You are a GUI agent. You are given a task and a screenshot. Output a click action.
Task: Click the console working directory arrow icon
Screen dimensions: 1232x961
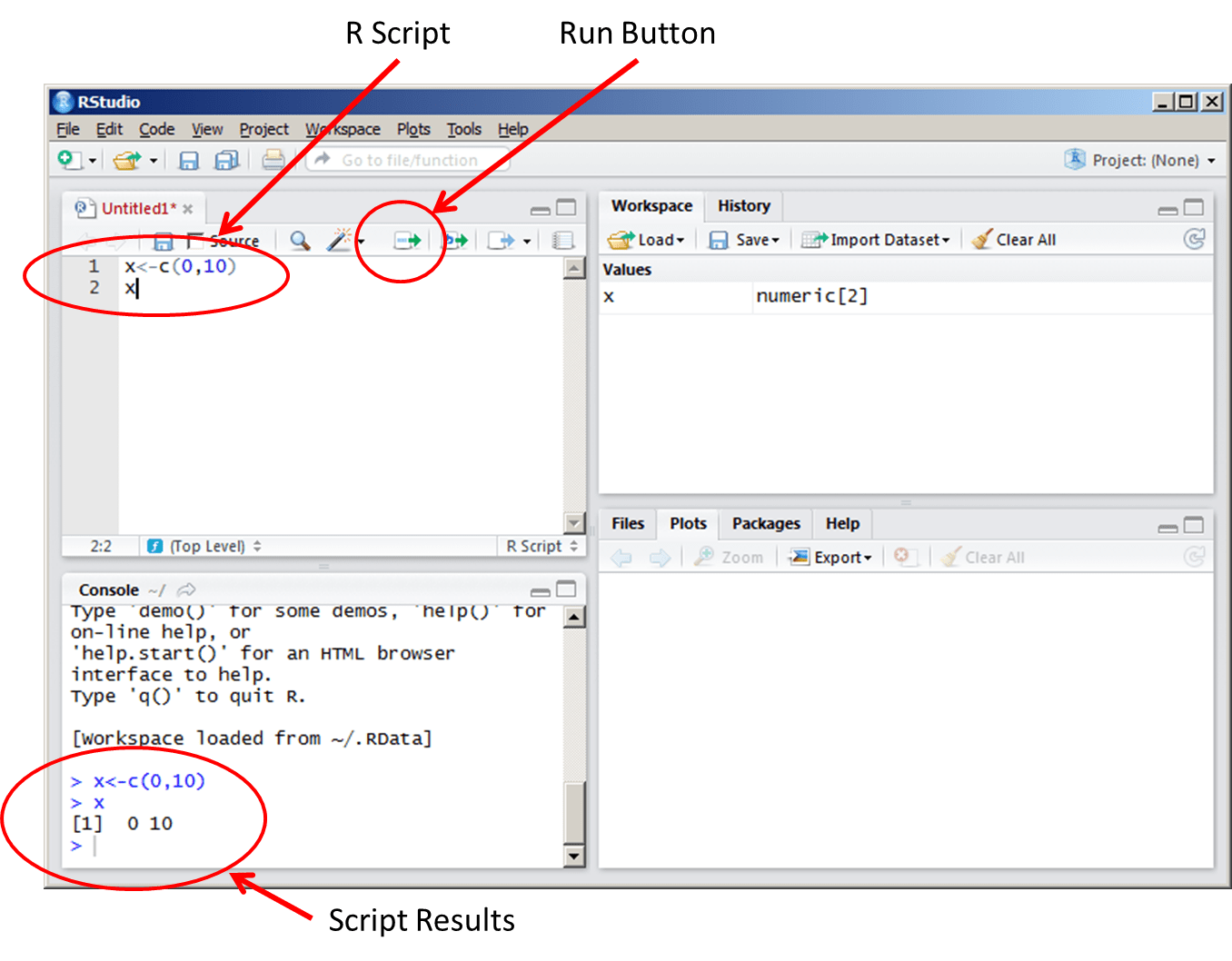pos(186,590)
